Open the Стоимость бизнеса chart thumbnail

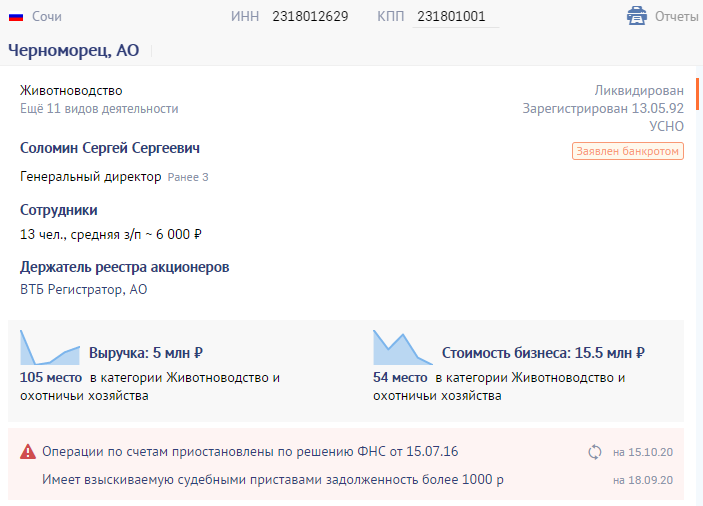pyautogui.click(x=403, y=347)
